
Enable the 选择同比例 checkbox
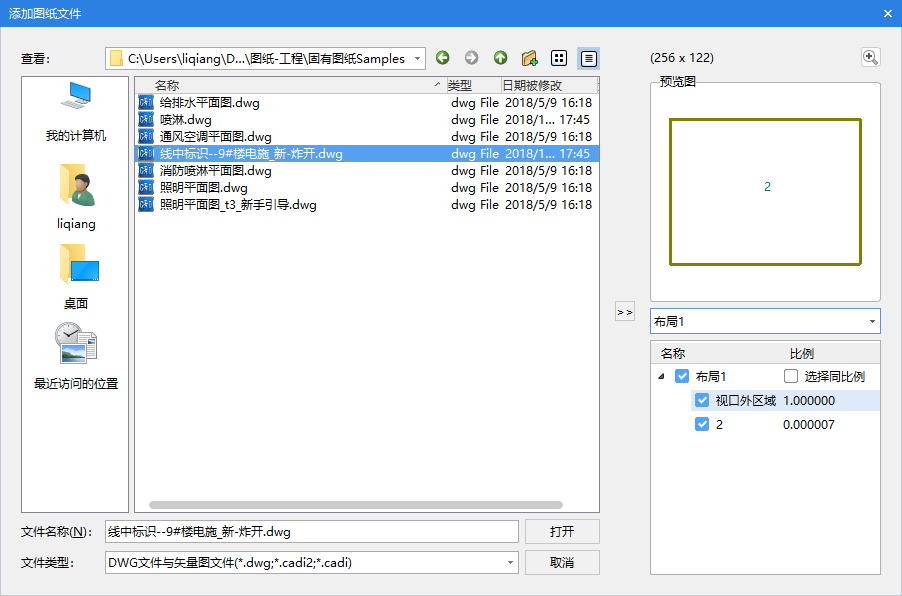click(792, 377)
